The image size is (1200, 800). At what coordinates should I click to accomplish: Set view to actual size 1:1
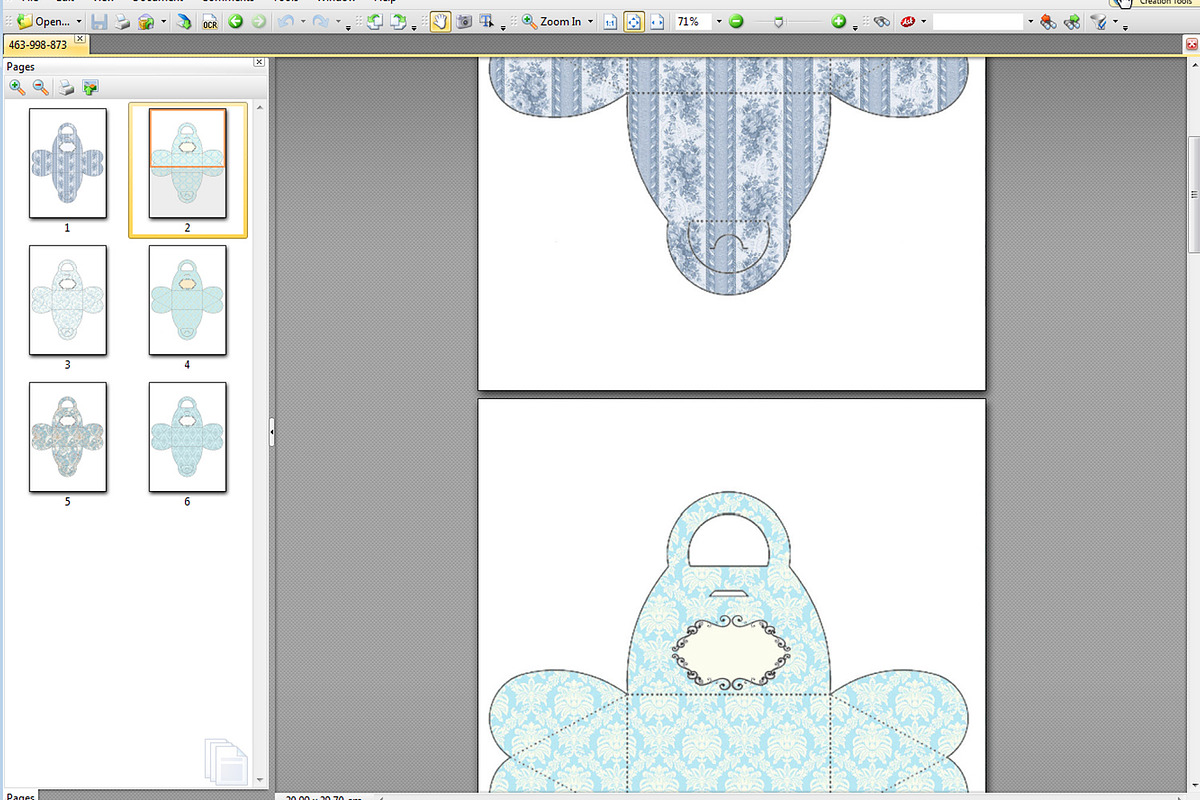click(611, 21)
